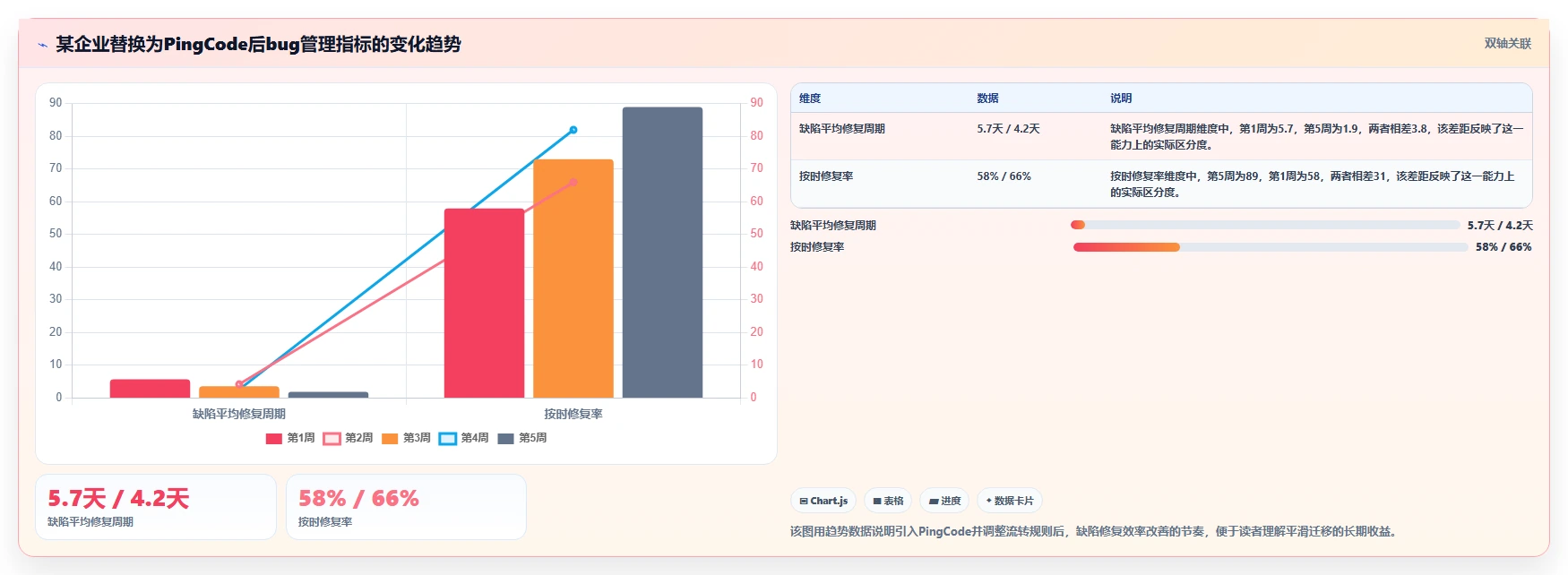This screenshot has height=575, width=1568.
Task: Click the 5.7天 / 4.2天 value beside progress bar
Action: point(1500,226)
